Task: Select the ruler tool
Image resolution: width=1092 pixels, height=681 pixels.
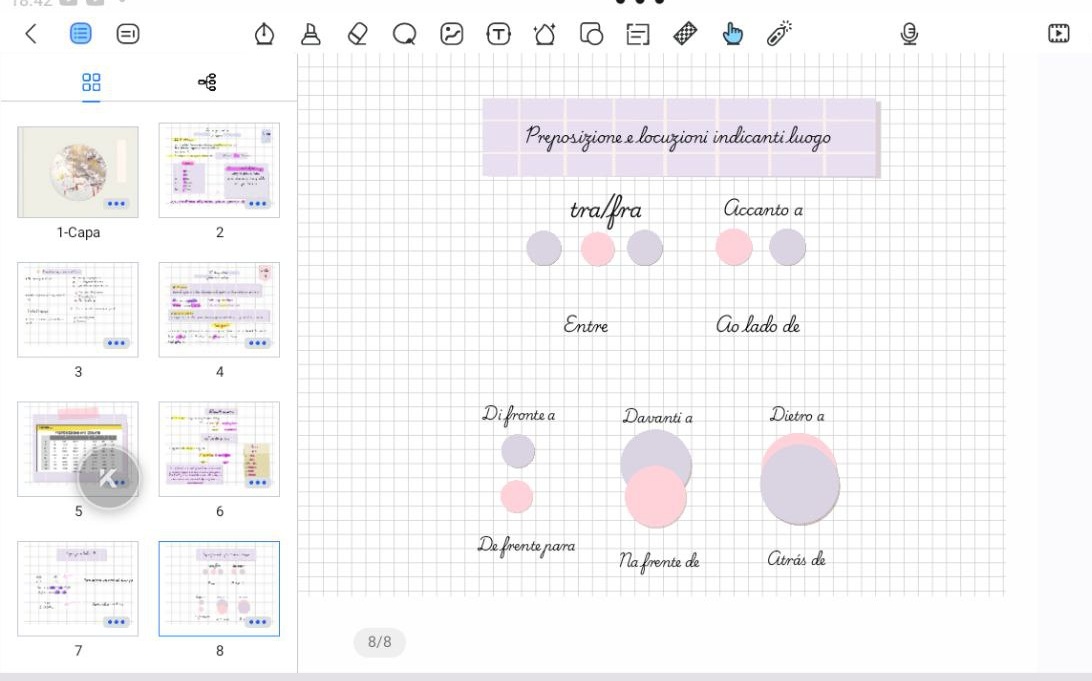Action: 685,33
